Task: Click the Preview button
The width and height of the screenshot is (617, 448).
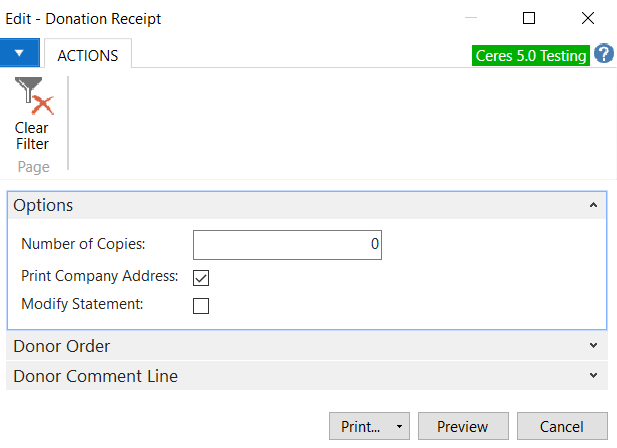Action: pos(462,426)
